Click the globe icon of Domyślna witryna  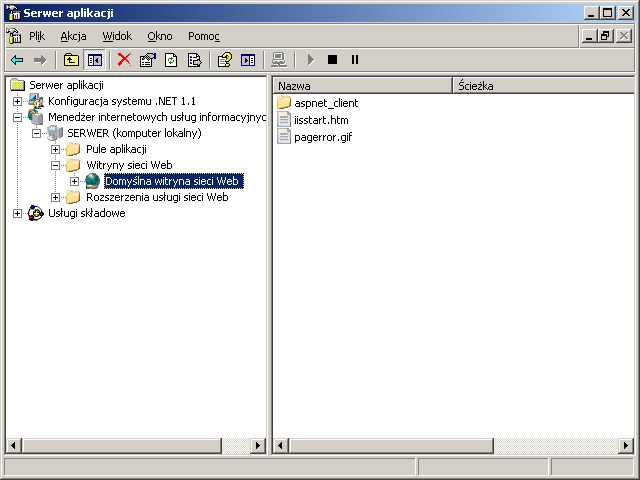point(93,181)
